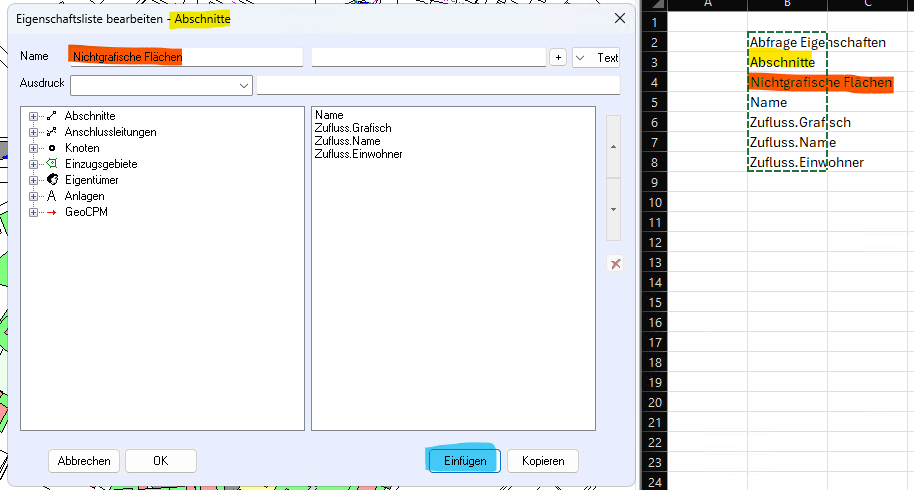Click the red GeoCPM arrow icon
Screen dimensions: 914x490
coord(52,212)
